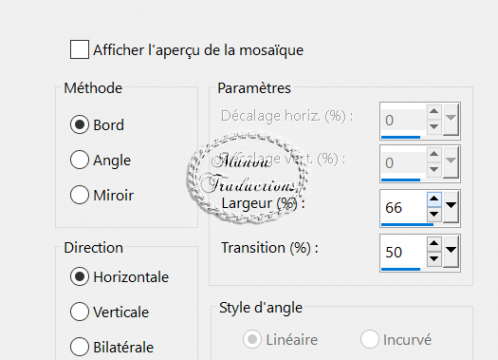Image resolution: width=498 pixels, height=360 pixels.
Task: Select the Linéaire angle style
Action: tap(281, 340)
